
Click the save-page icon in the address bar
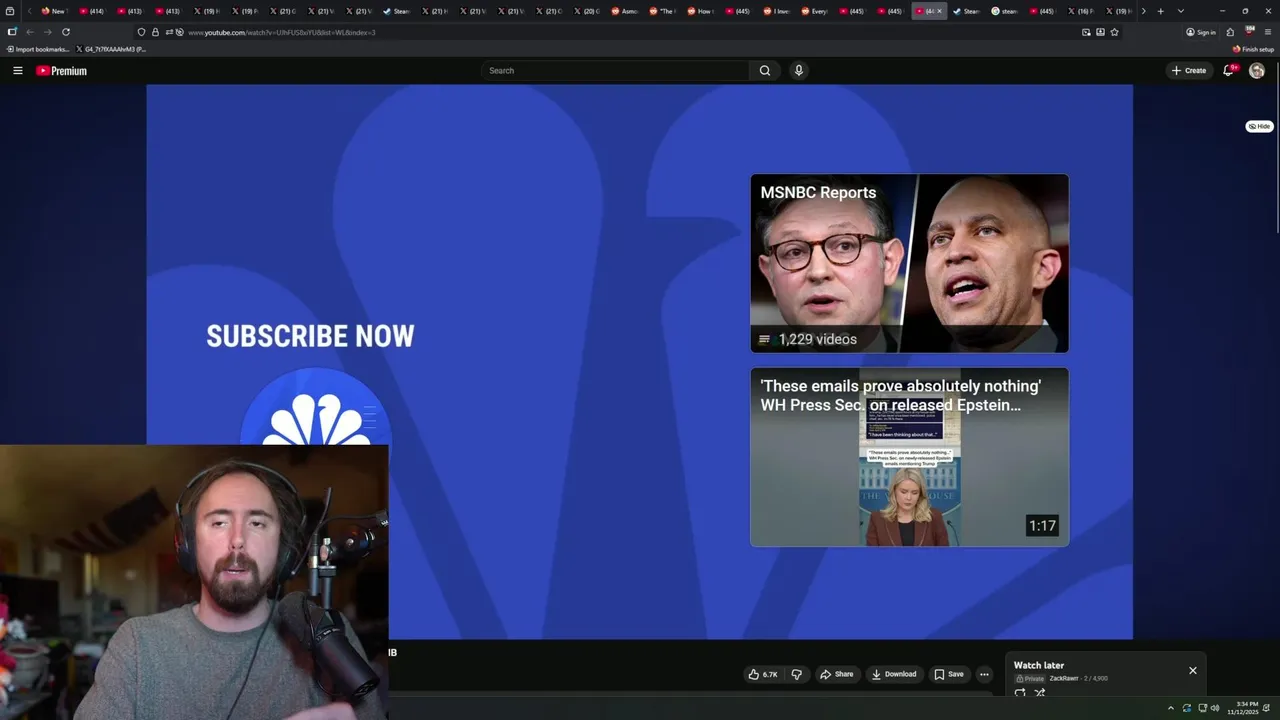tap(1100, 32)
